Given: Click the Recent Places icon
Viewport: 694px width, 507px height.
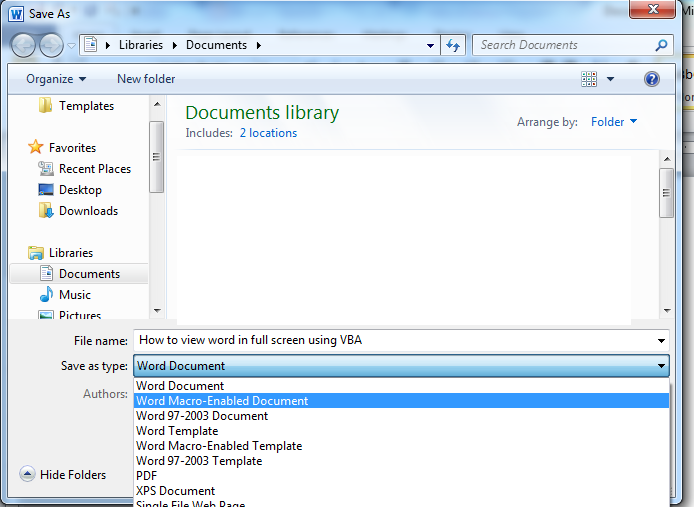Looking at the screenshot, I should pyautogui.click(x=46, y=168).
